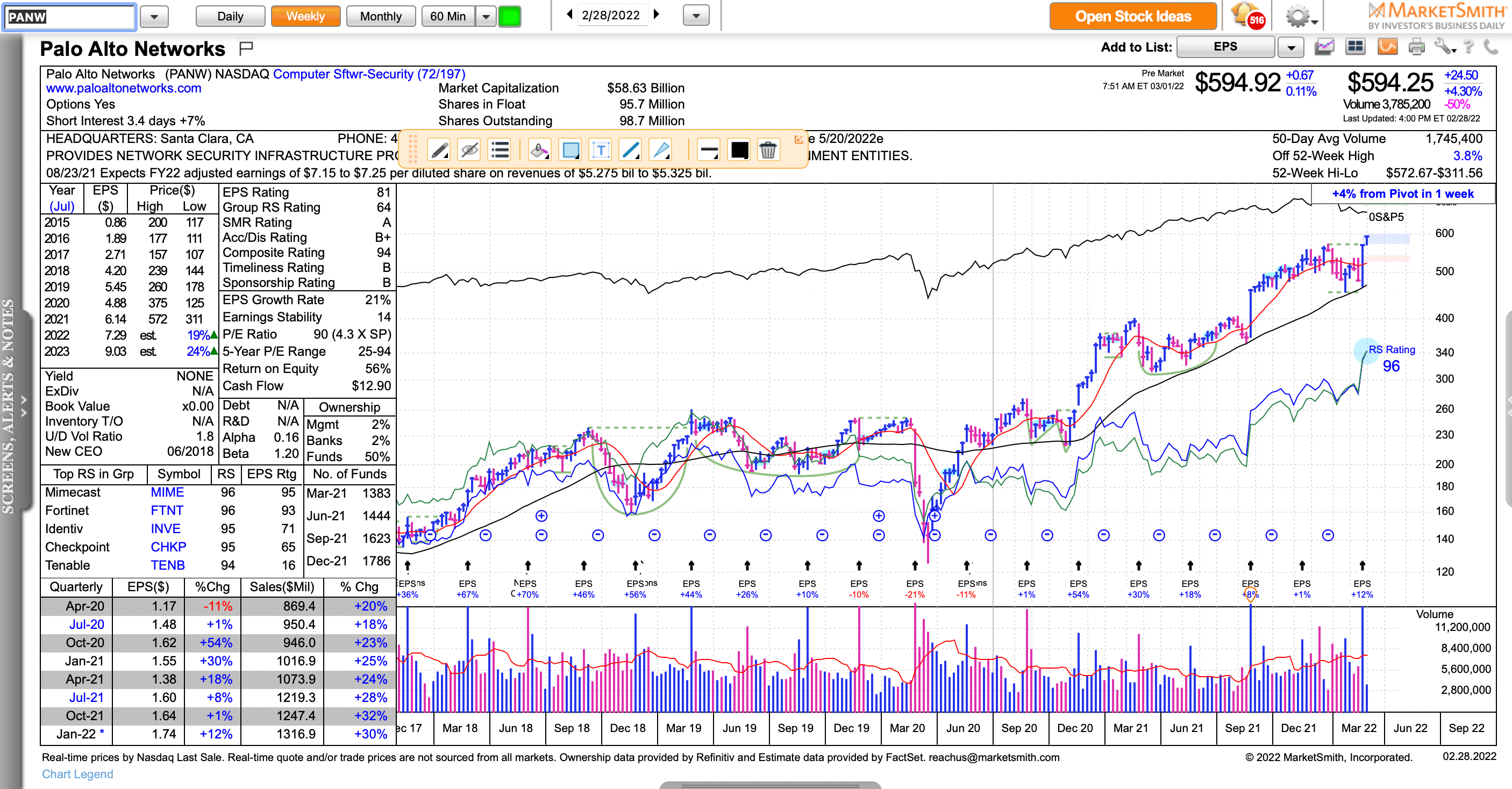Open the black color swatch picker
The height and width of the screenshot is (789, 1512).
pyautogui.click(x=739, y=150)
